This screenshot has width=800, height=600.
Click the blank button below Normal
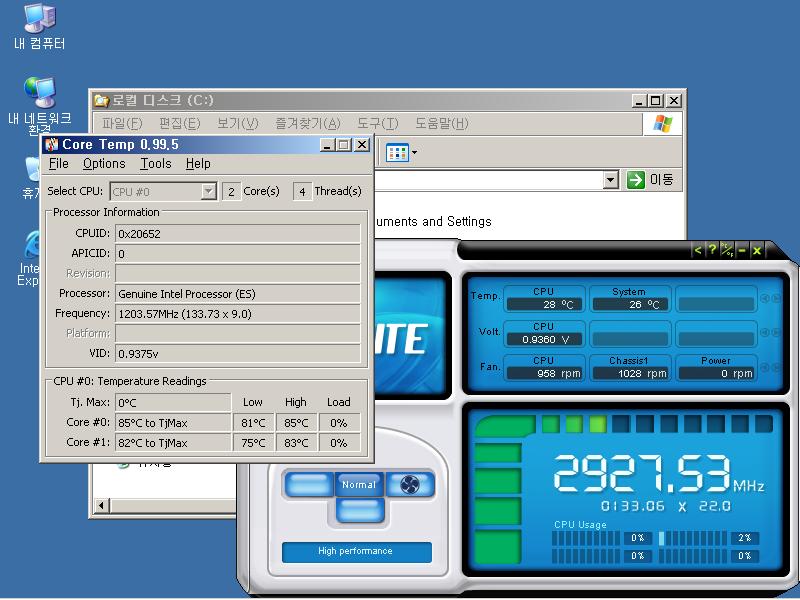[x=360, y=510]
